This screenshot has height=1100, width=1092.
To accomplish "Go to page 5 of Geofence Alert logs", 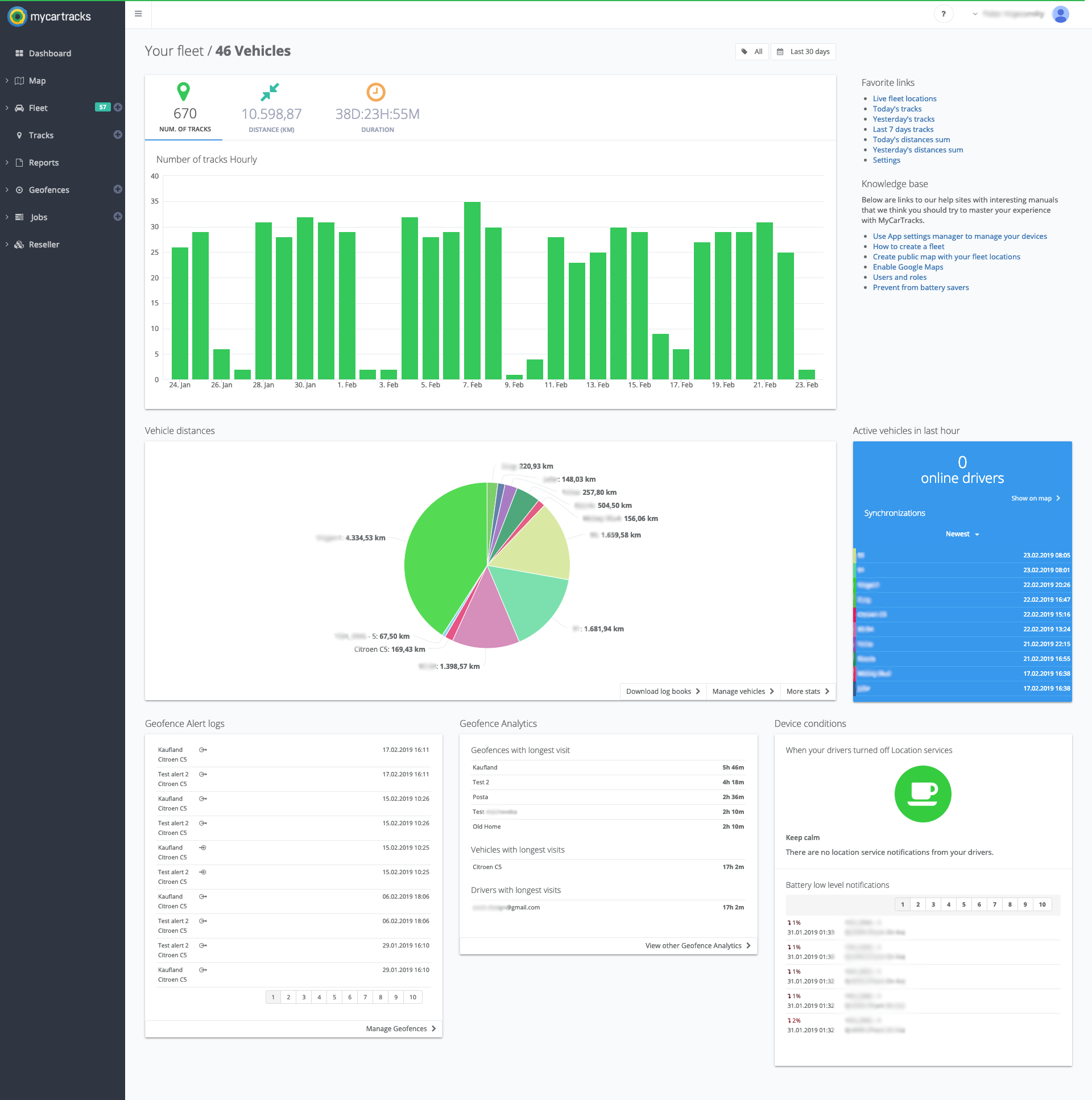I will (334, 997).
